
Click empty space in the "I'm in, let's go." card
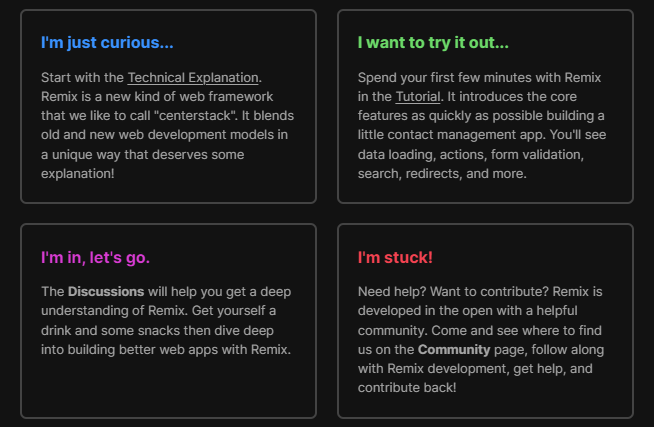168,388
